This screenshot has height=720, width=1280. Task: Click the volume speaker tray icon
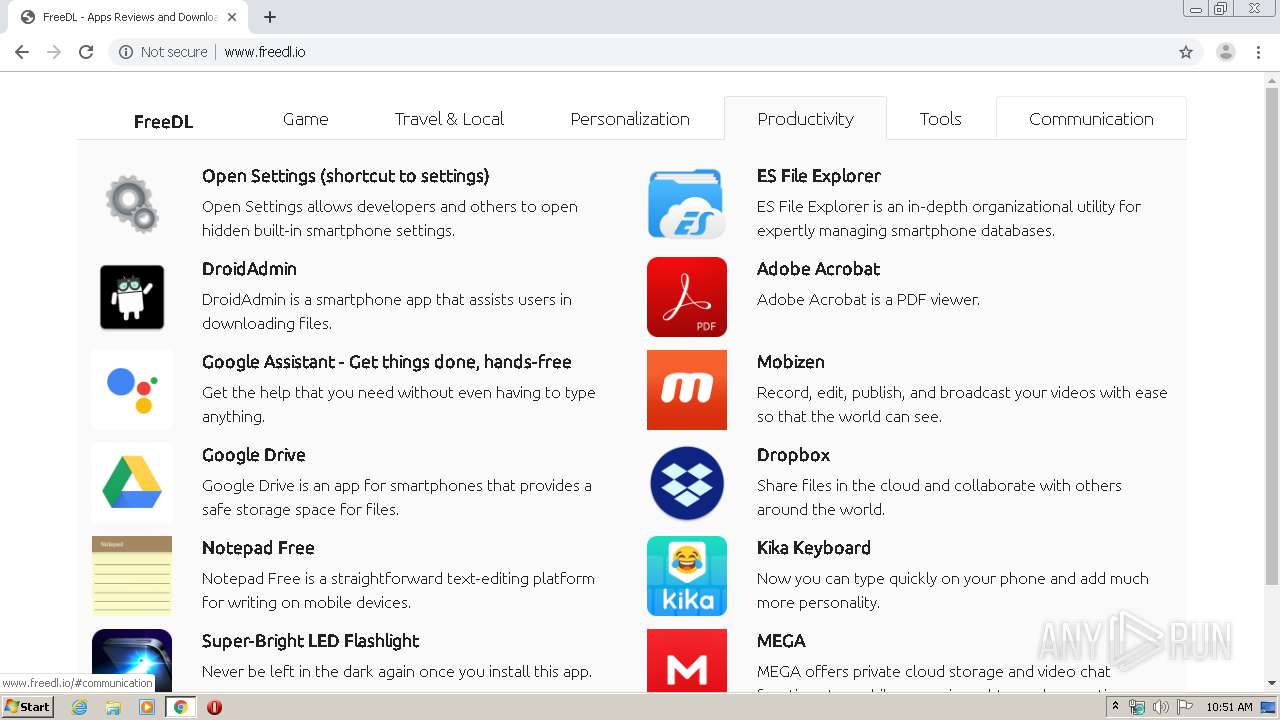pos(1161,707)
